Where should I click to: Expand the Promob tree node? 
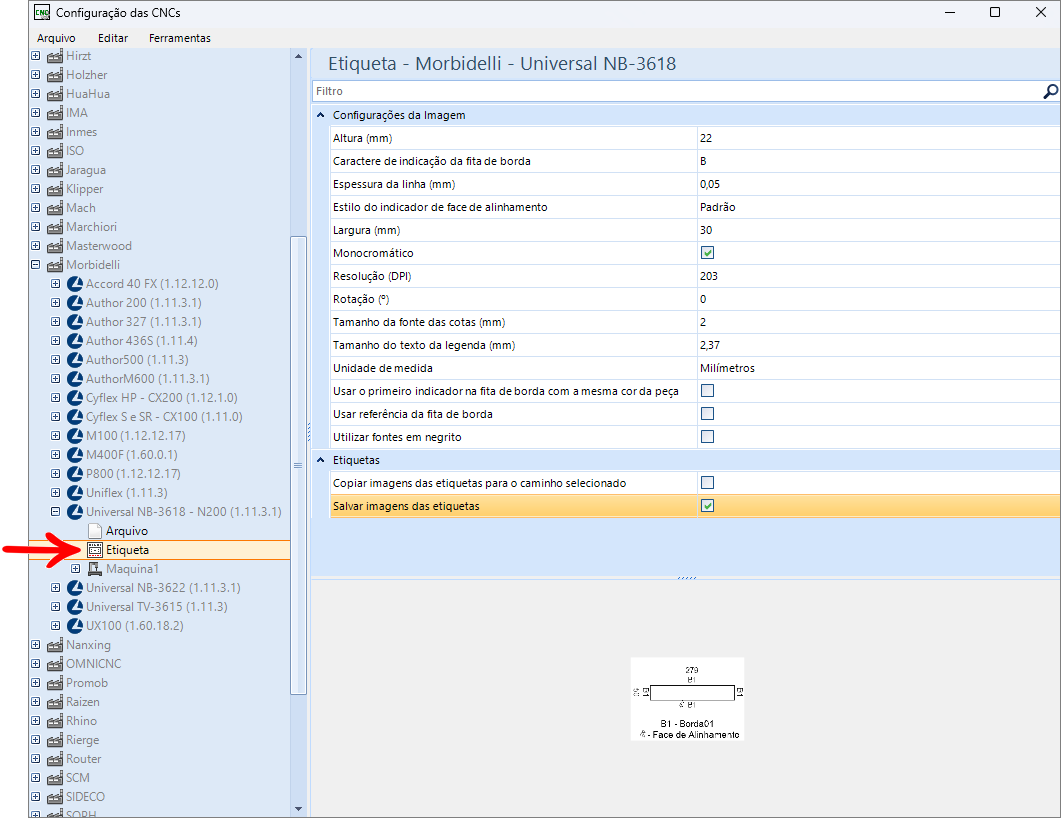(x=36, y=683)
